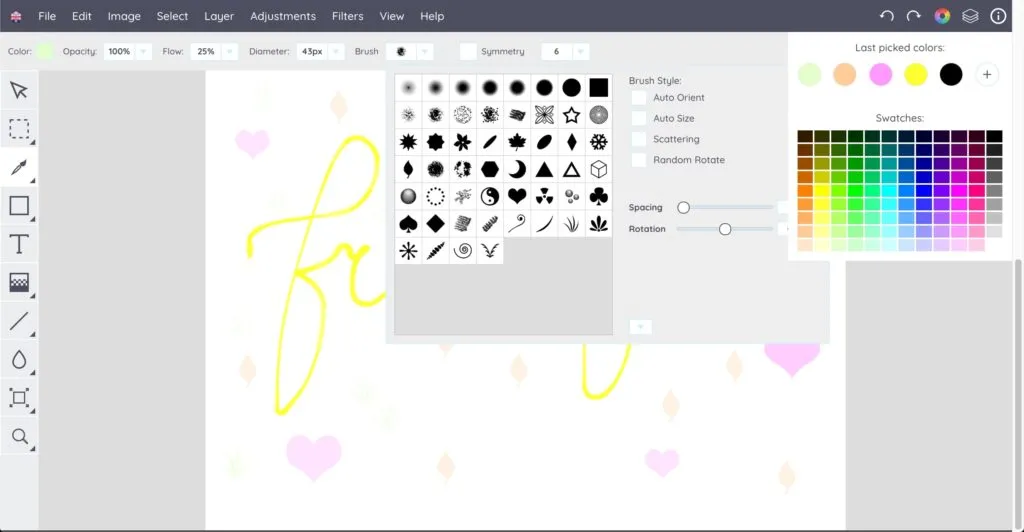Select the arrow Move tool
Viewport: 1024px width, 532px height.
19,91
